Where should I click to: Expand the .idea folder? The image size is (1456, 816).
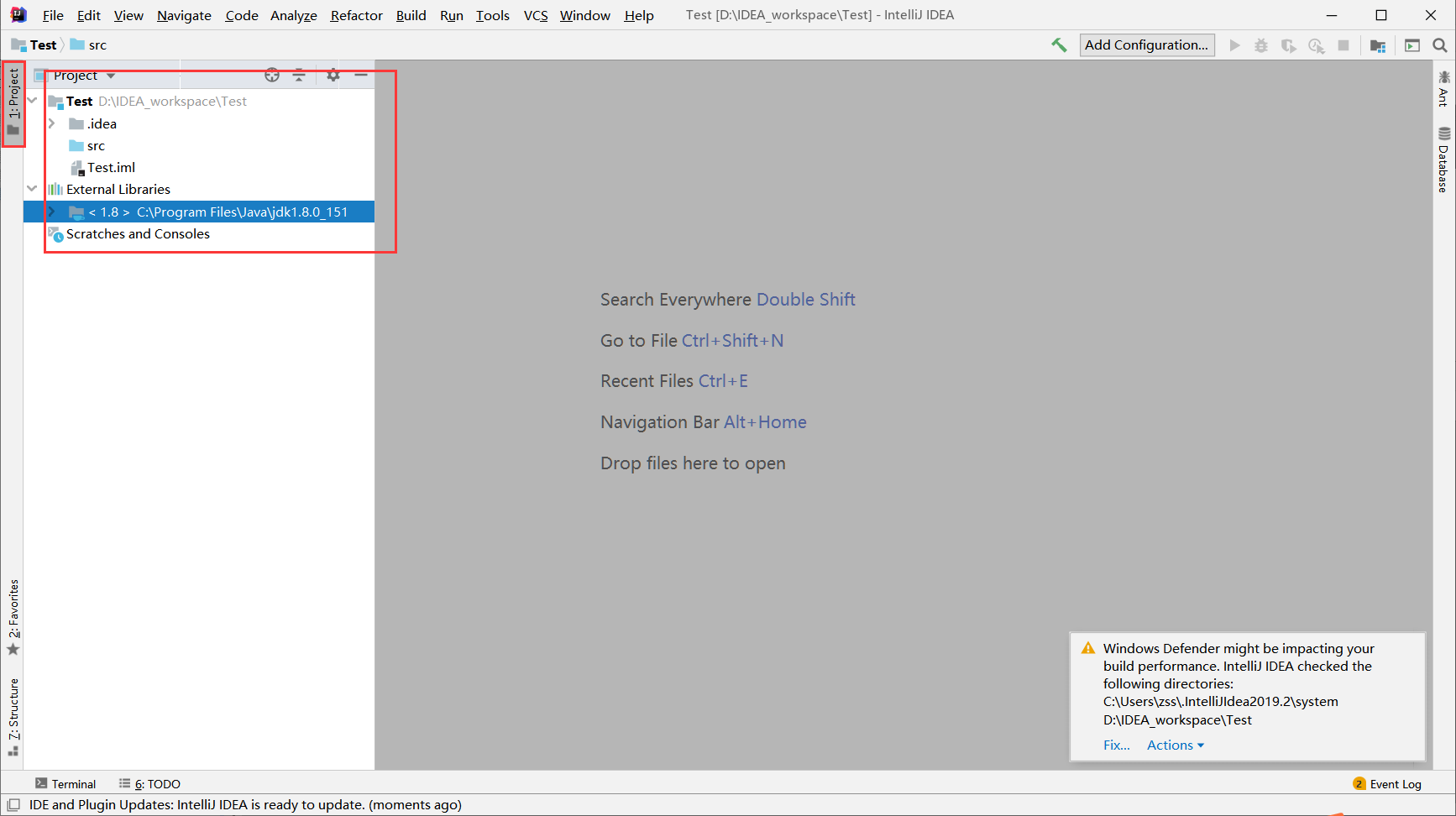click(x=52, y=123)
